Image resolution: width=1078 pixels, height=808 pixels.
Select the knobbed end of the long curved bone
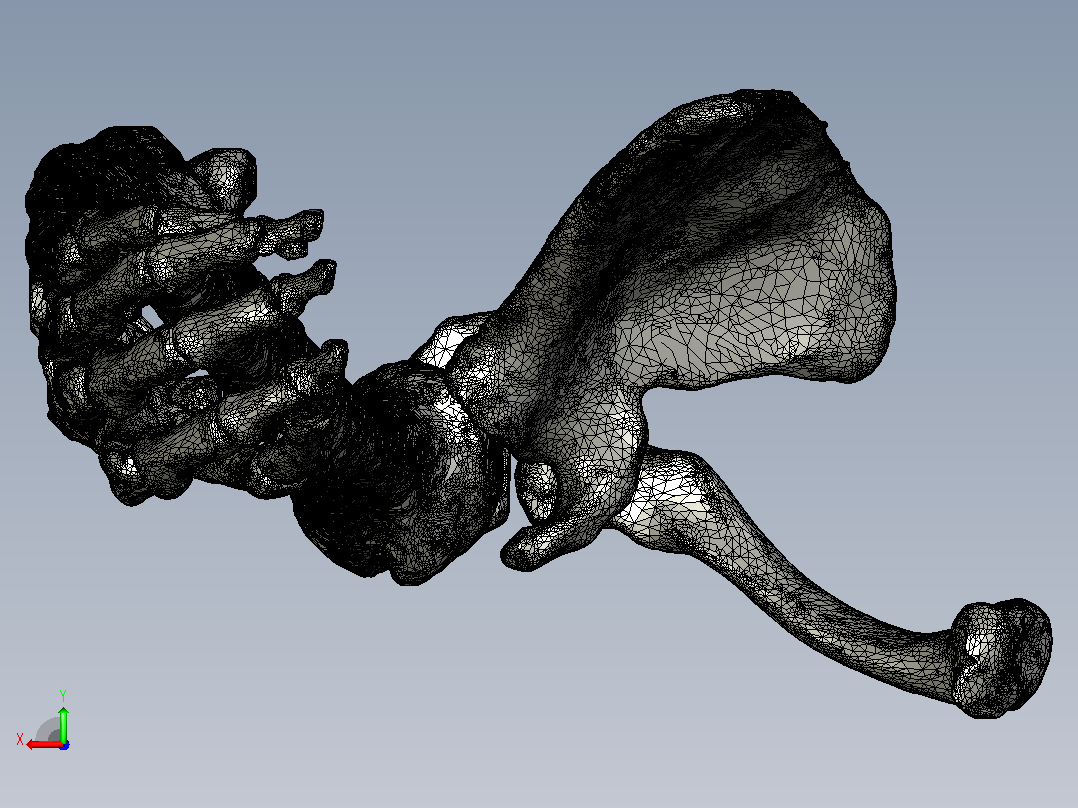click(1001, 658)
